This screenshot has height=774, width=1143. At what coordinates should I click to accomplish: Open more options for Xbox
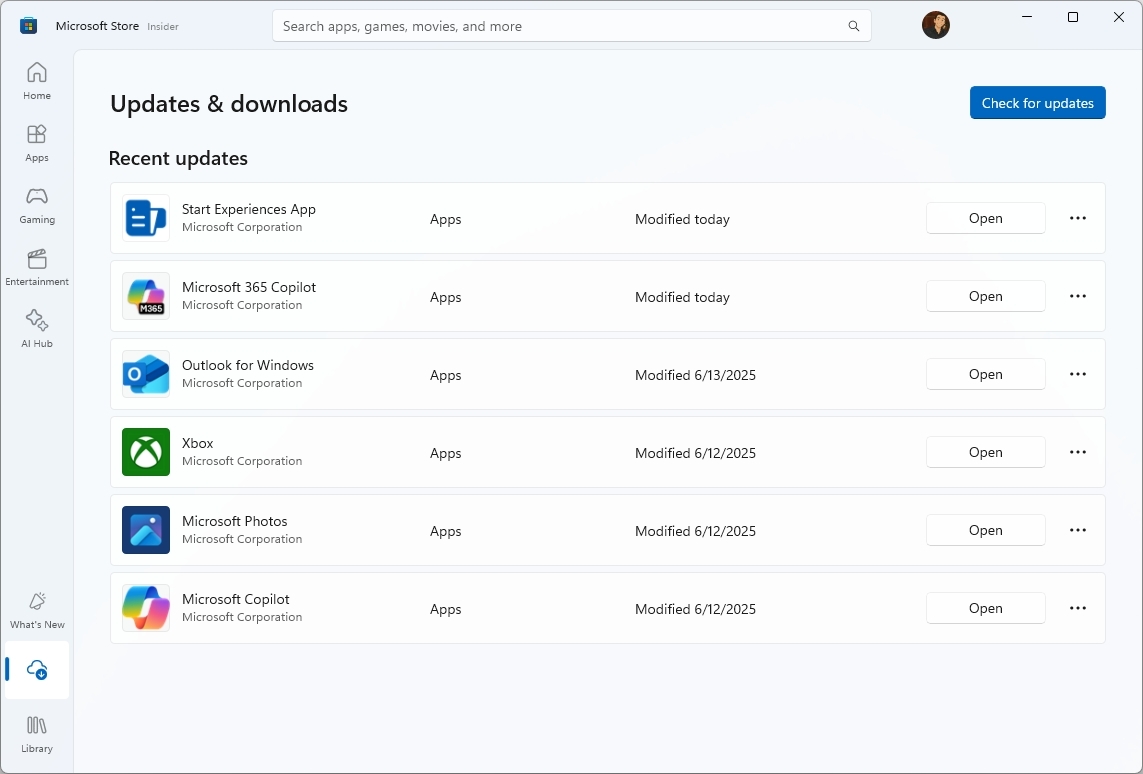point(1077,452)
